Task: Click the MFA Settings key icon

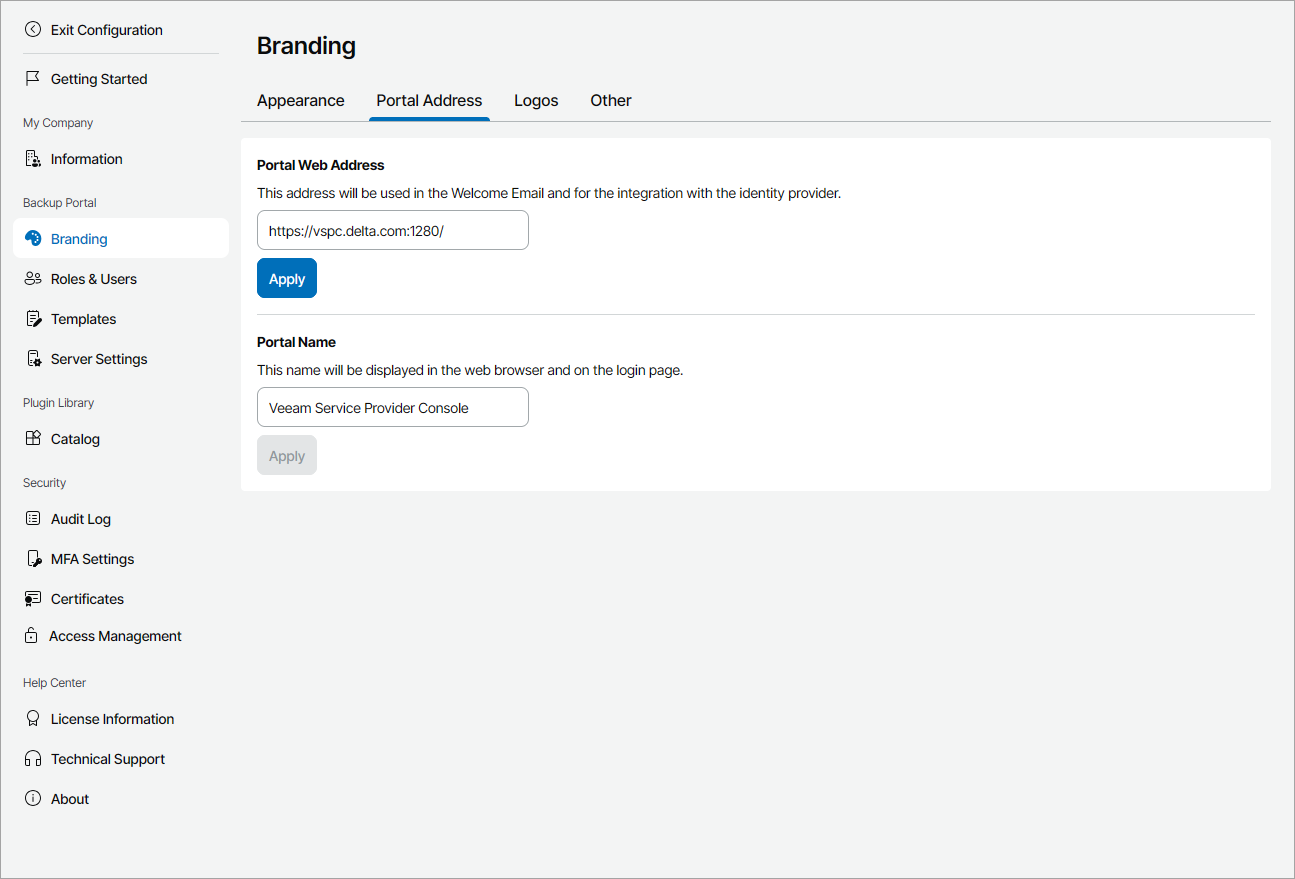Action: click(x=33, y=559)
